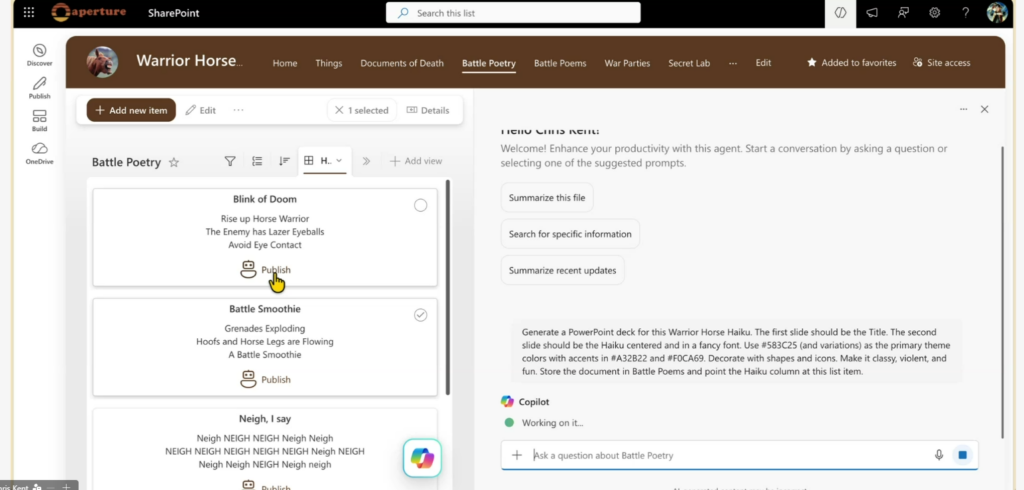Click the microphone icon in chat box
Screen dimensions: 1024x490
pos(939,455)
